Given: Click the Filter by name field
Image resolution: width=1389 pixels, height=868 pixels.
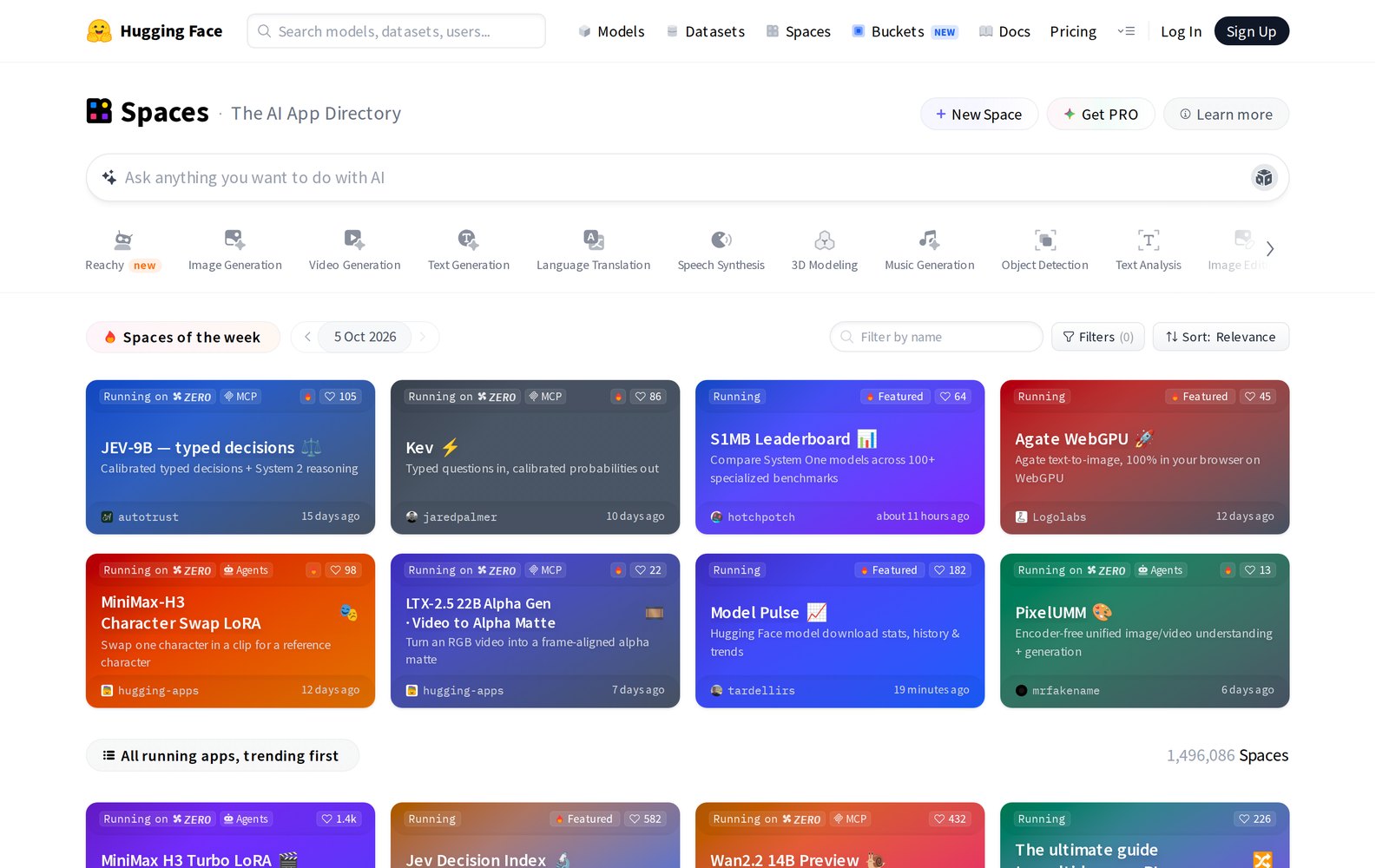Looking at the screenshot, I should (936, 337).
